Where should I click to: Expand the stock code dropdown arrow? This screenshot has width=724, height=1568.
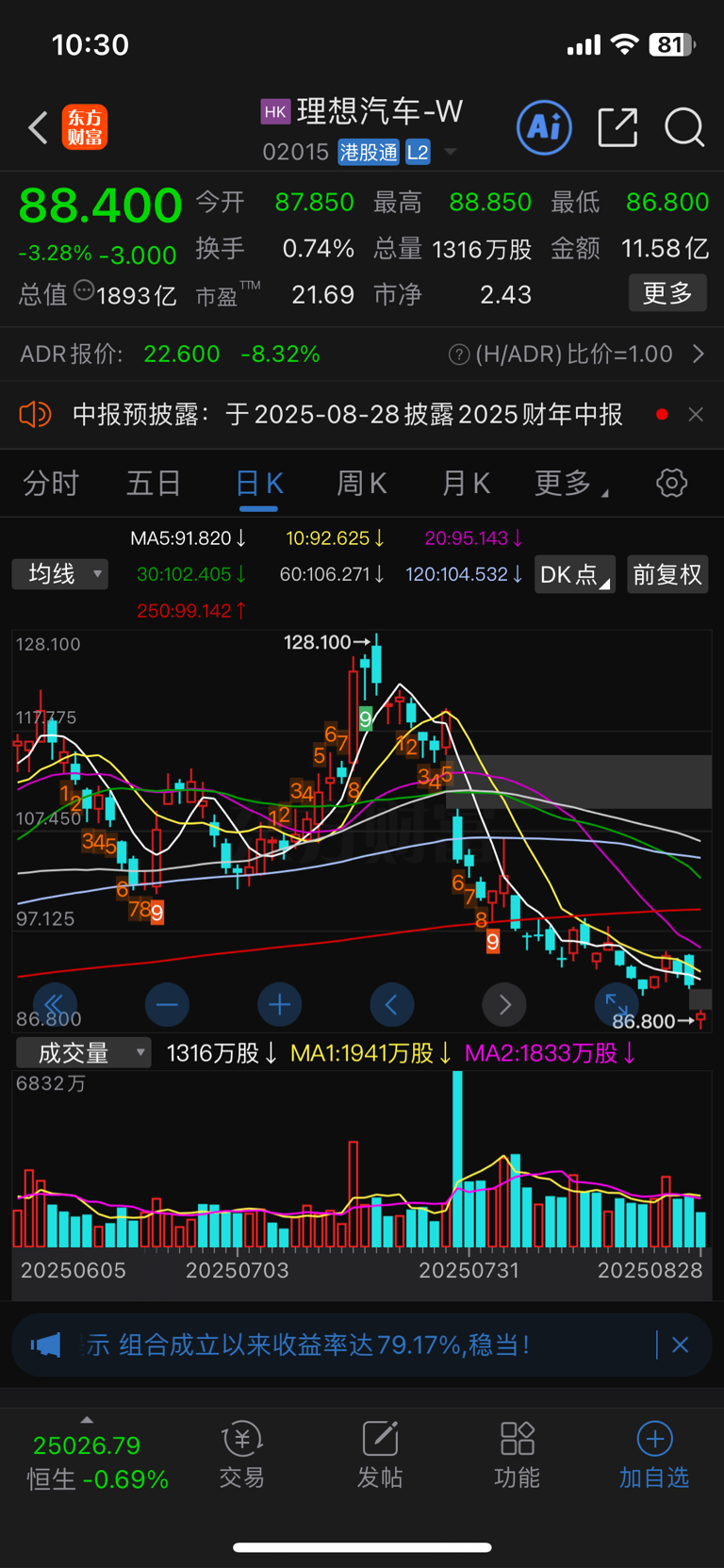tap(451, 152)
